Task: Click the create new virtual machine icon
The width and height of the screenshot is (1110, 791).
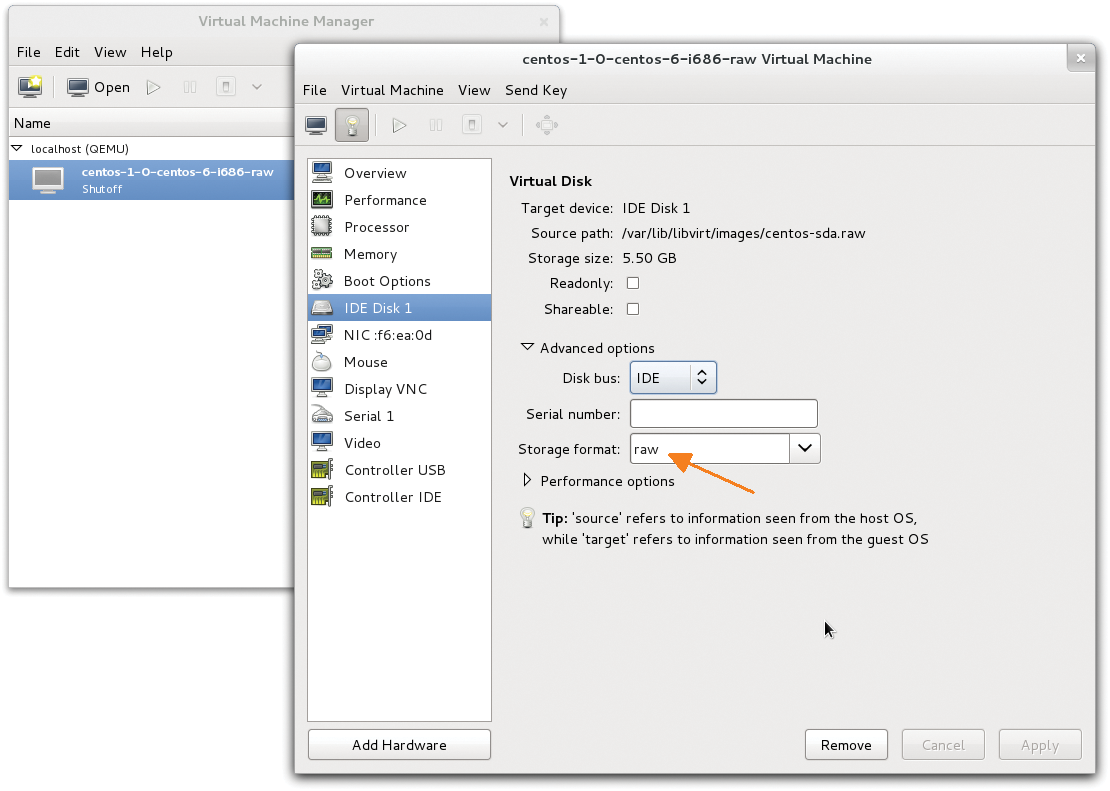Action: click(x=30, y=86)
